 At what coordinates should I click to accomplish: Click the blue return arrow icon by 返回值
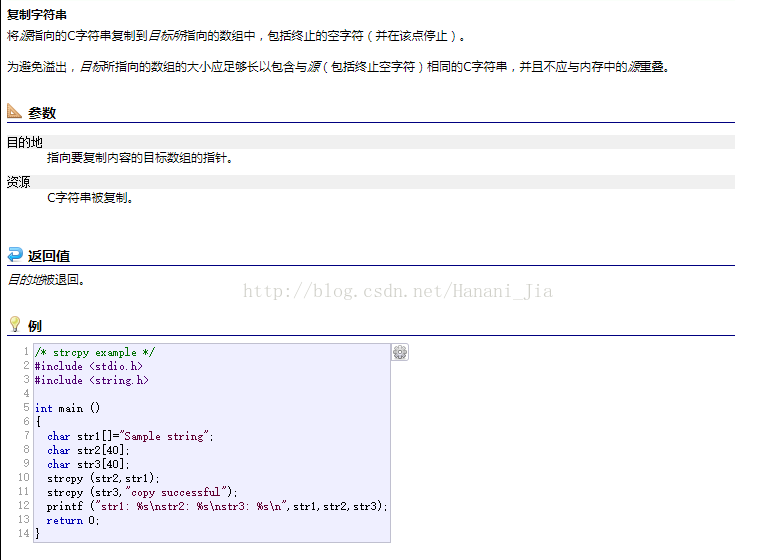(15, 254)
